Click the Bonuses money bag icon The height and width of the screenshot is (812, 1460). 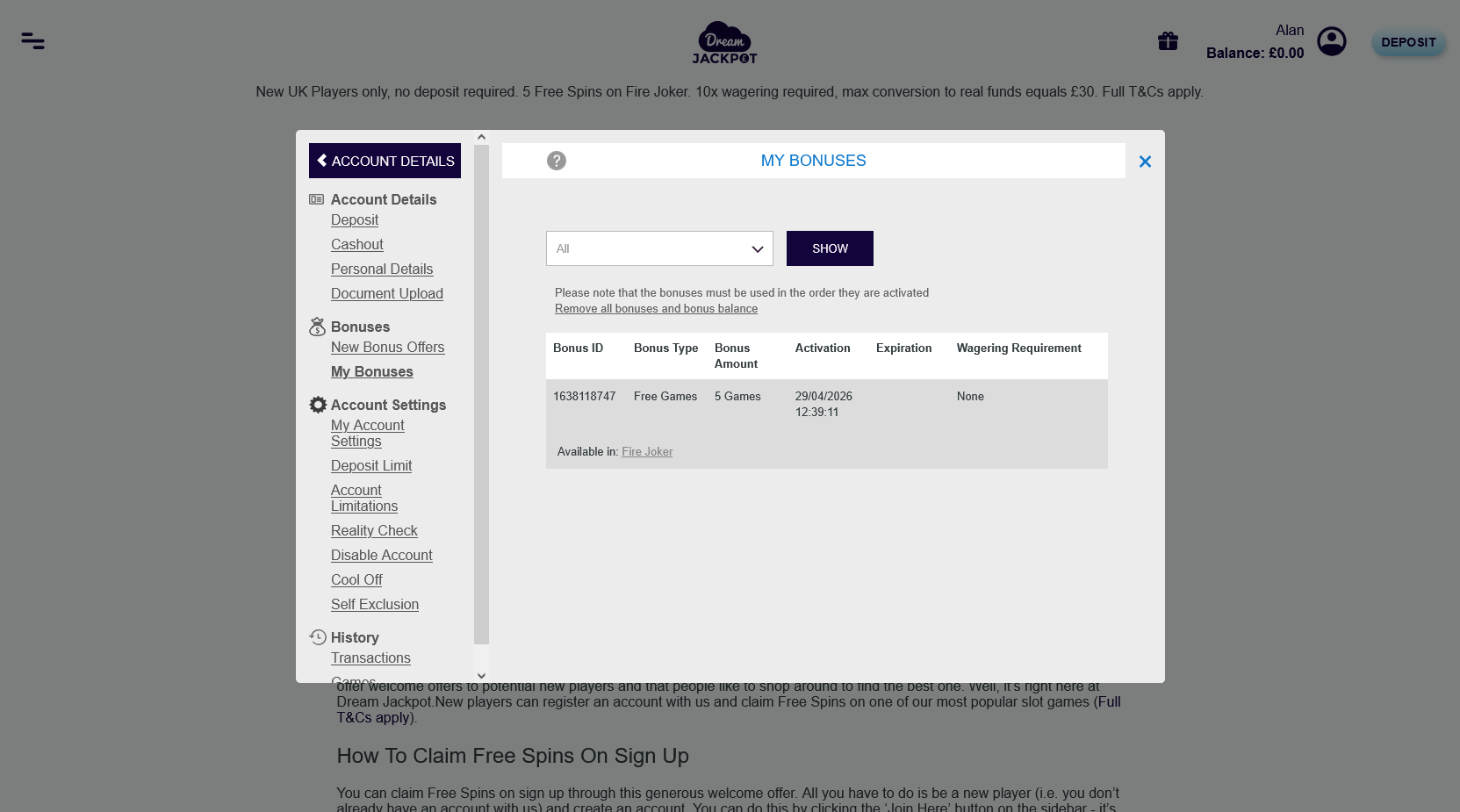coord(318,327)
